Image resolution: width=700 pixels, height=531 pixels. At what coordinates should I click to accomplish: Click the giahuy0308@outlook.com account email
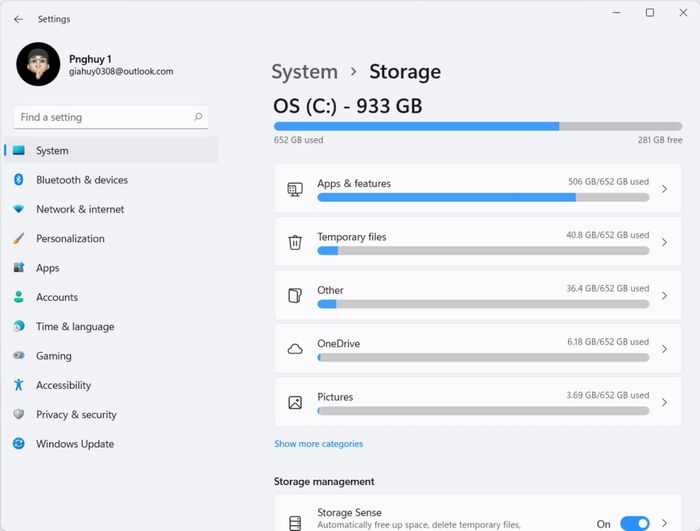(121, 71)
